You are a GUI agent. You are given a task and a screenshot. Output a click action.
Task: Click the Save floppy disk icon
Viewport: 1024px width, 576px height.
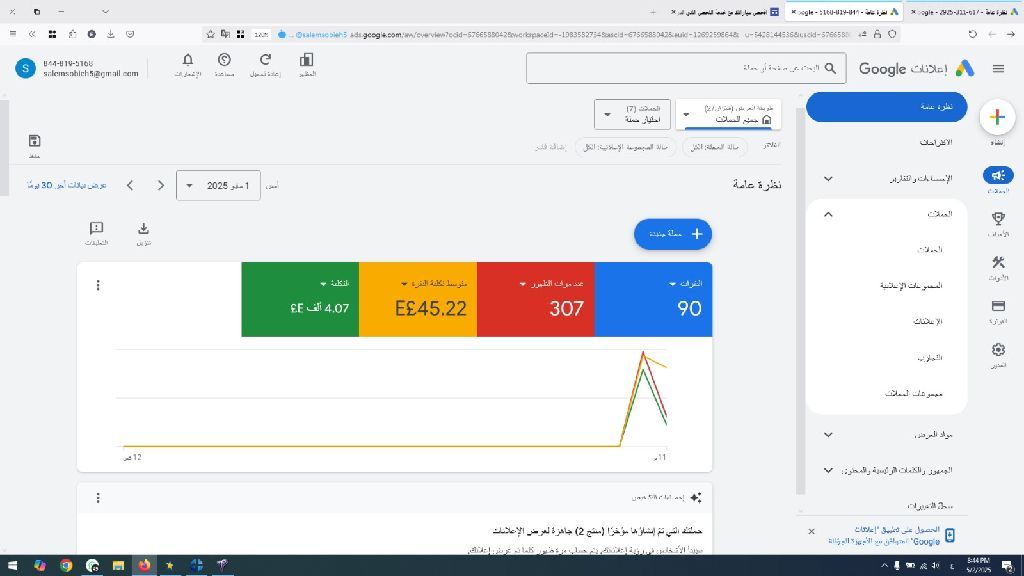click(34, 141)
